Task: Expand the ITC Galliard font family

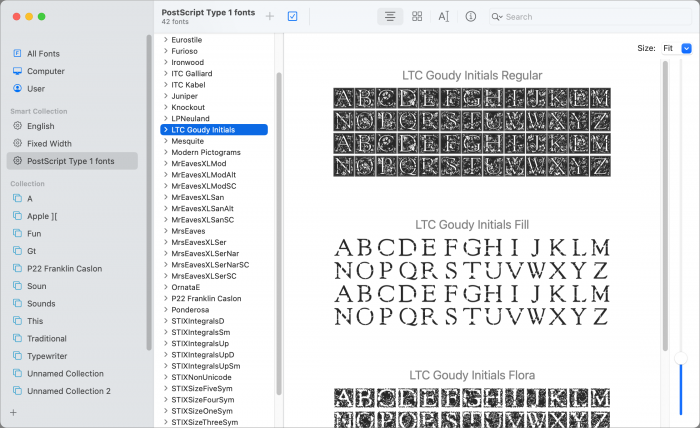Action: click(166, 73)
